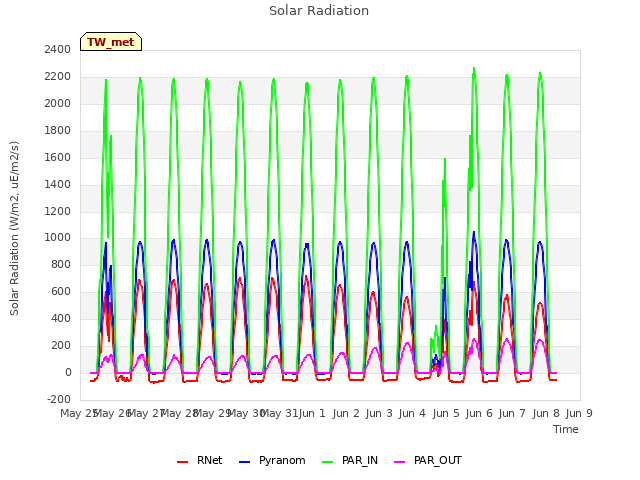Click the 1000 y-axis tick label
The image size is (640, 480).
pyautogui.click(x=58, y=237)
